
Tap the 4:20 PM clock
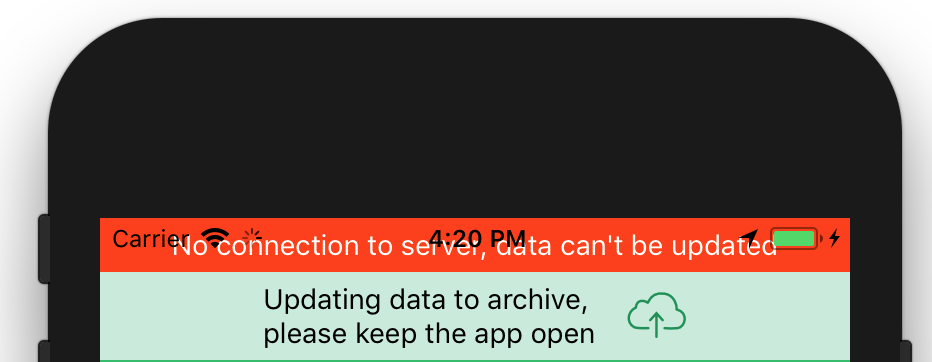477,238
